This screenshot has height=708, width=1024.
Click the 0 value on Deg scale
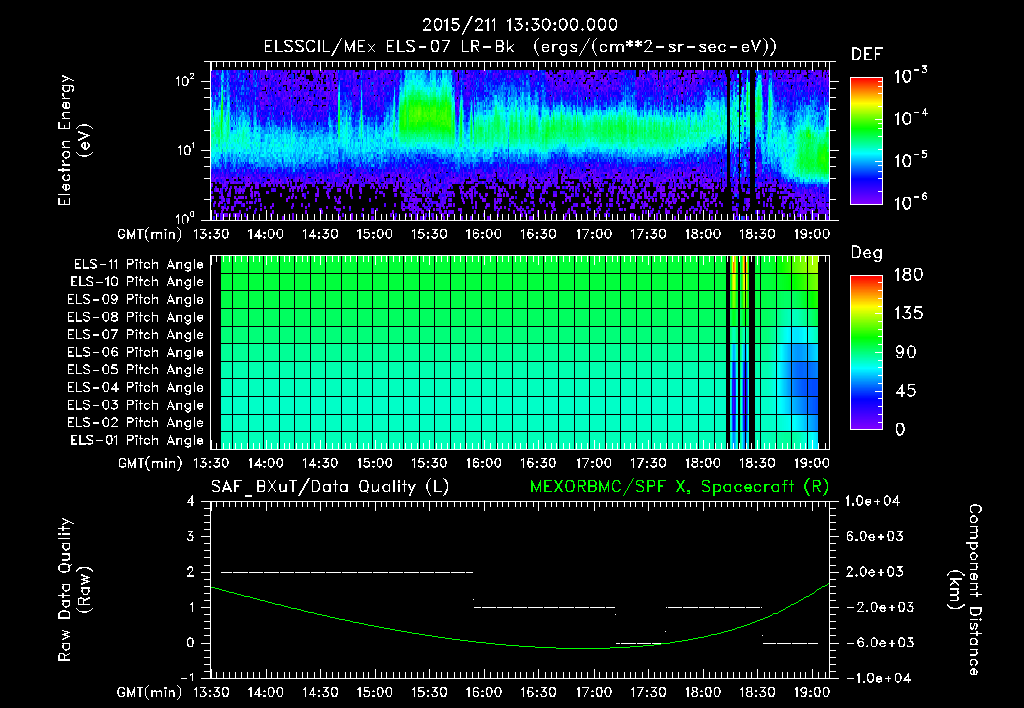click(x=900, y=429)
